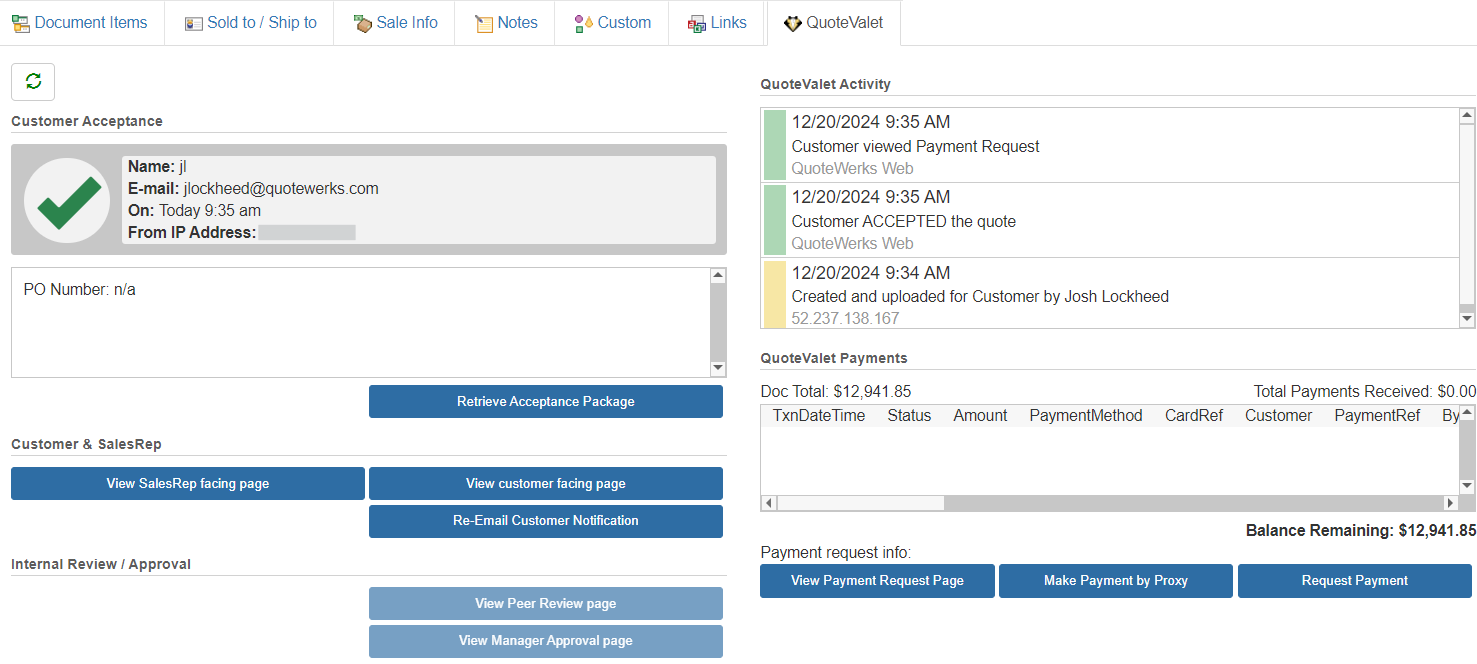Click the Custom tab icon

(584, 23)
